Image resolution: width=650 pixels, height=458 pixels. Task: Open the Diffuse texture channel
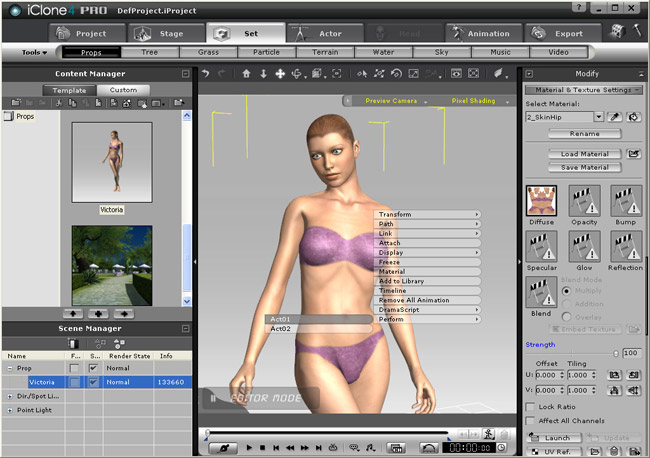541,201
